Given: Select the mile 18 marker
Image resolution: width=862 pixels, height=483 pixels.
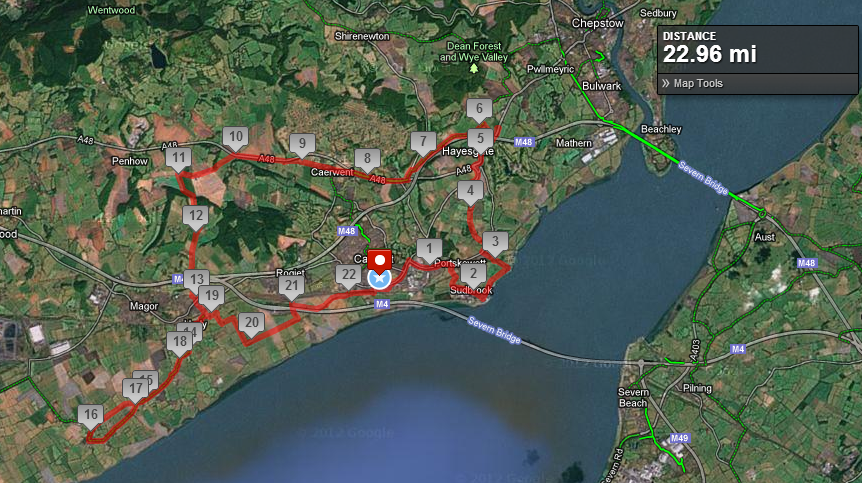Looking at the screenshot, I should click(x=180, y=343).
